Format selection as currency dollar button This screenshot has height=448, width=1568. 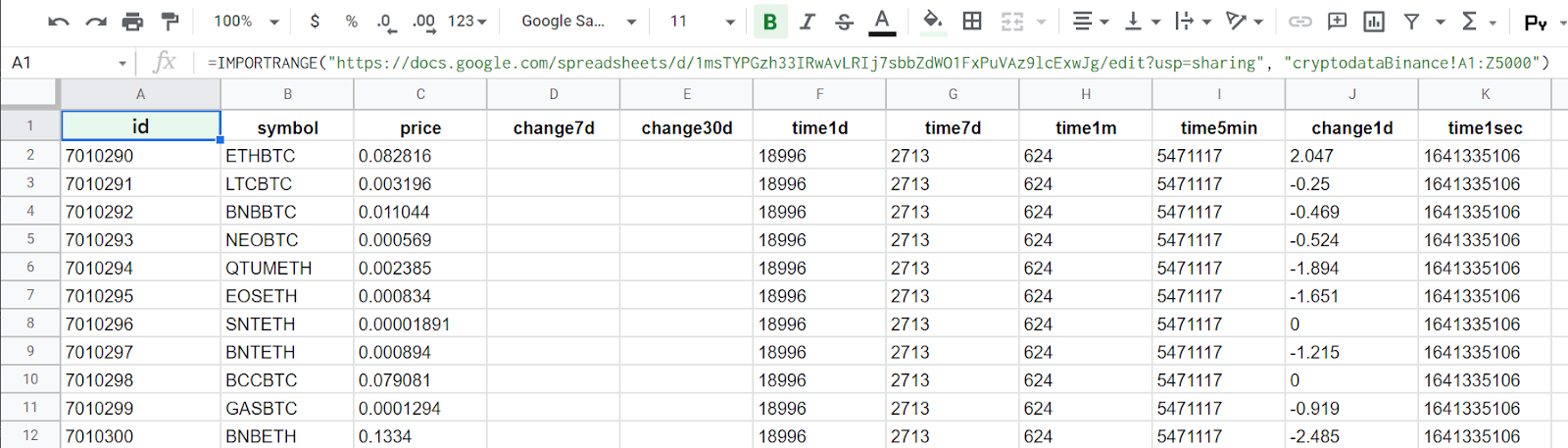pyautogui.click(x=315, y=22)
